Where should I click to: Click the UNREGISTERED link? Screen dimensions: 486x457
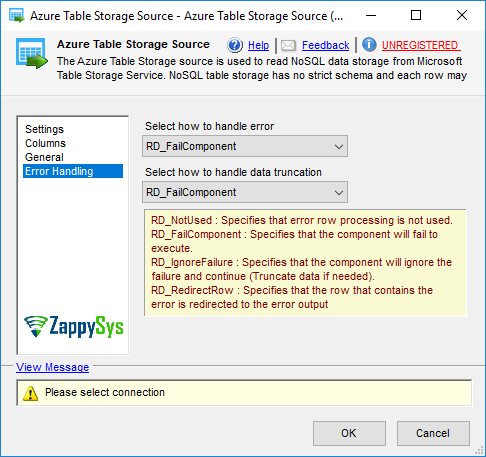coord(421,45)
